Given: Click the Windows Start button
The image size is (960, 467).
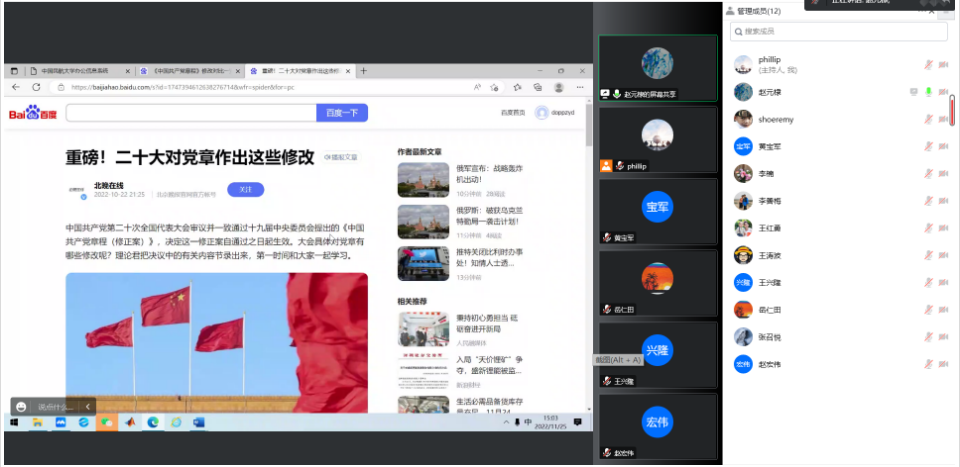Looking at the screenshot, I should 15,423.
